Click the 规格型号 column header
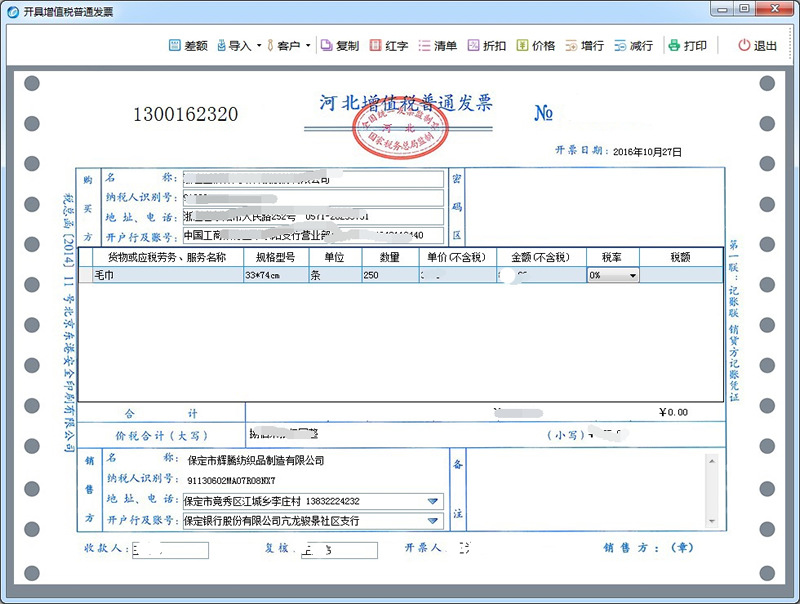This screenshot has height=604, width=800. (276, 257)
